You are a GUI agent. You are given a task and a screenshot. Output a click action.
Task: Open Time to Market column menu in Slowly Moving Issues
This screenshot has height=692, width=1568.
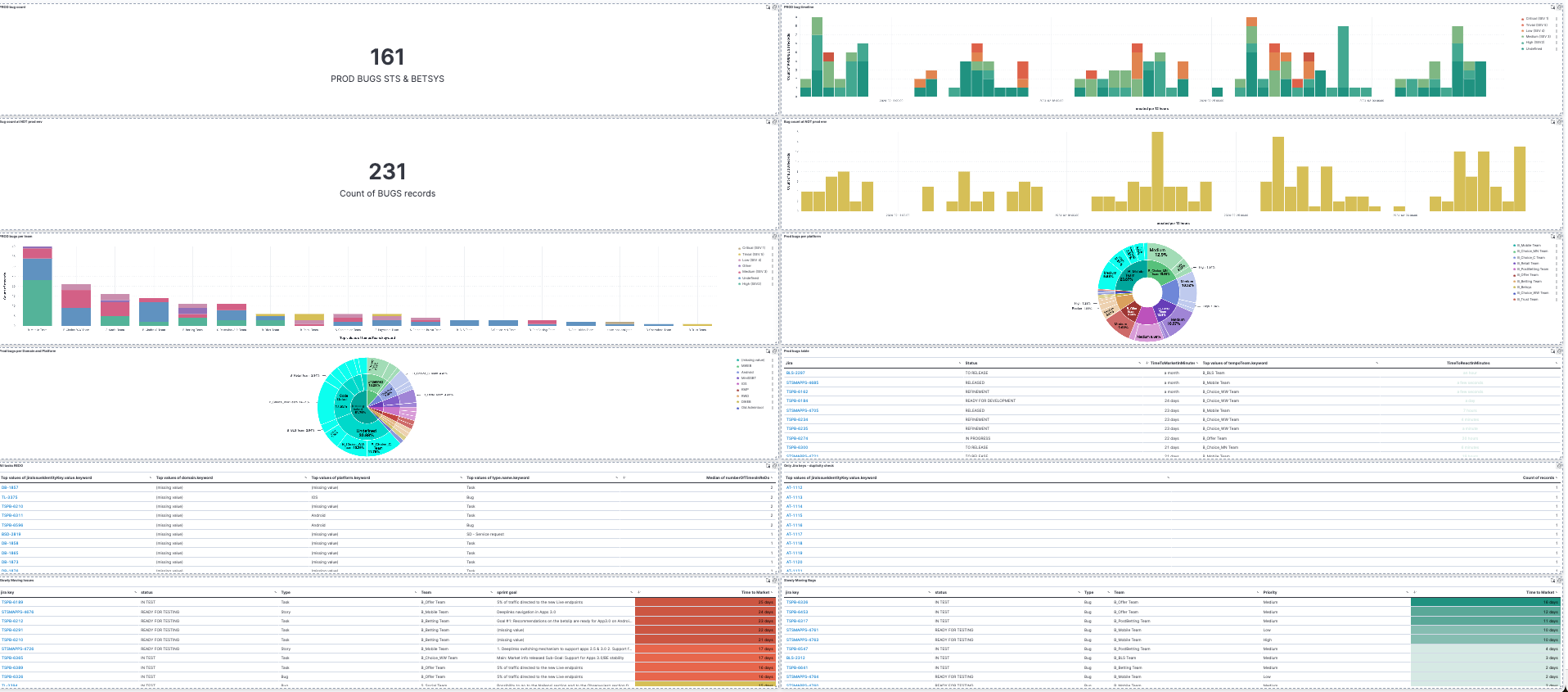click(x=772, y=592)
